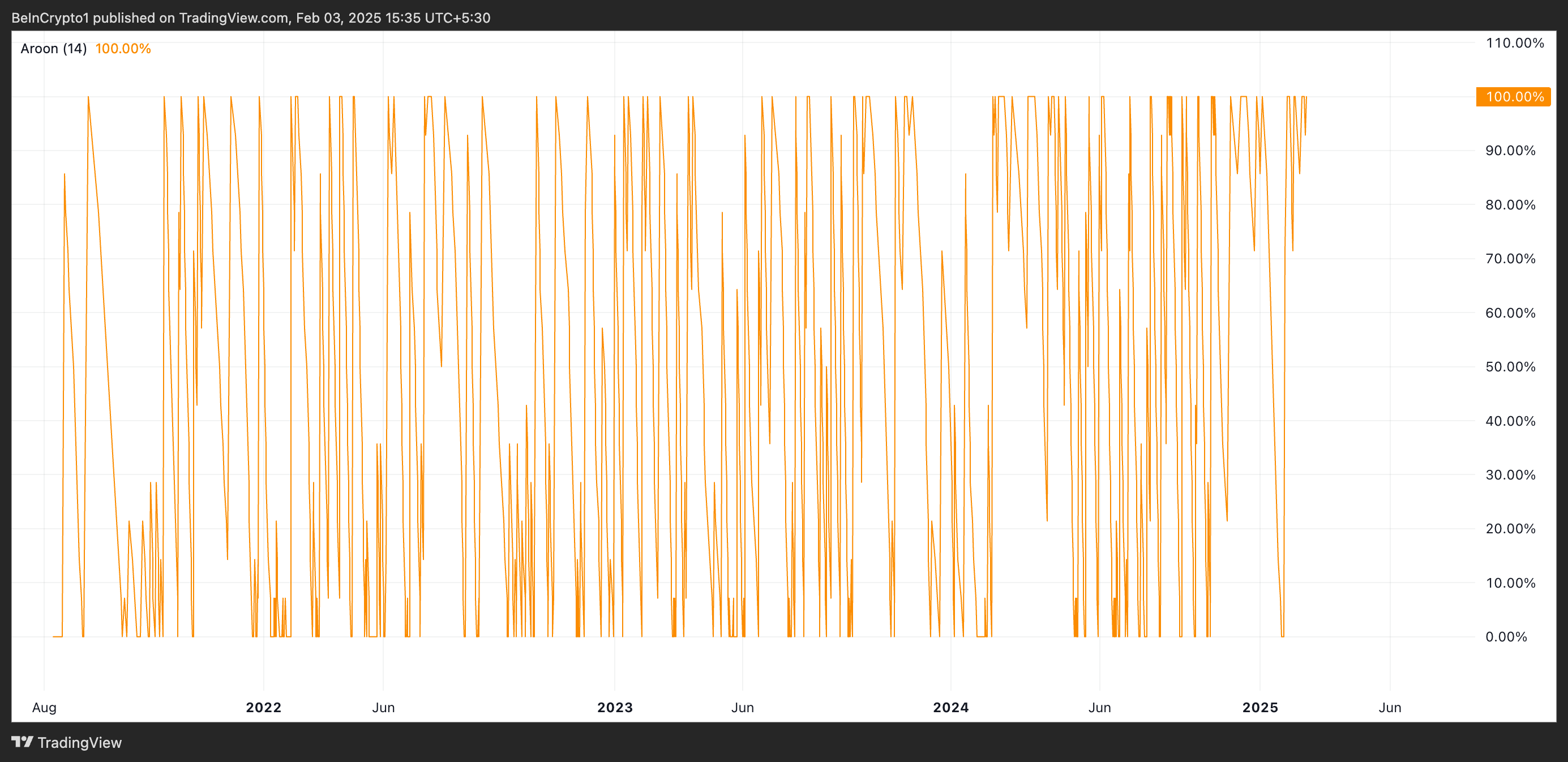1568x762 pixels.
Task: Click the TradingView logo icon
Action: click(x=23, y=742)
